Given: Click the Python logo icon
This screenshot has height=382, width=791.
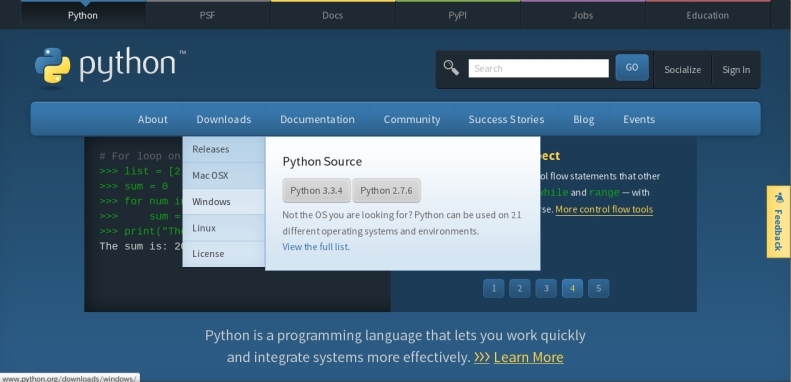Looking at the screenshot, I should tap(52, 66).
